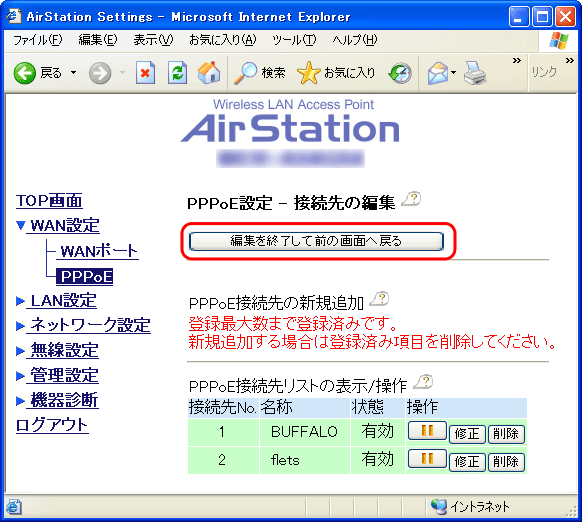This screenshot has width=582, height=522.
Task: Open the お気に入り(A) menu
Action: (x=222, y=40)
